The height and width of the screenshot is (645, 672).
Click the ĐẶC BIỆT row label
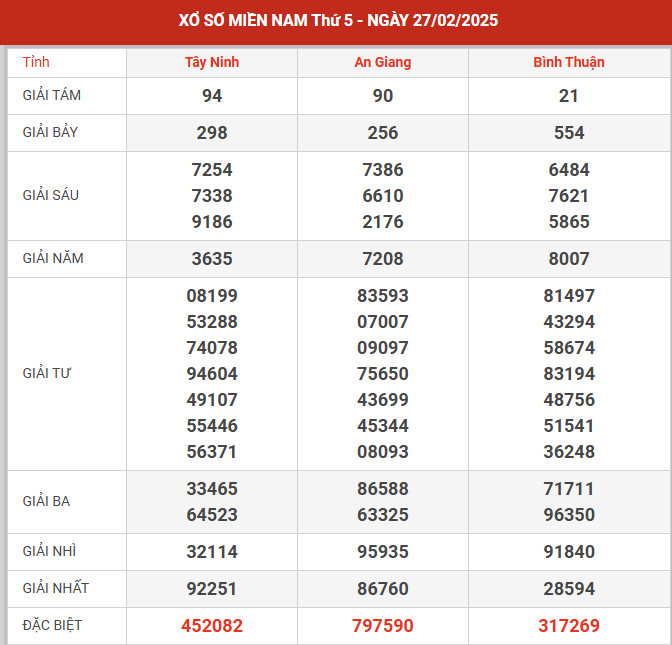tap(52, 625)
